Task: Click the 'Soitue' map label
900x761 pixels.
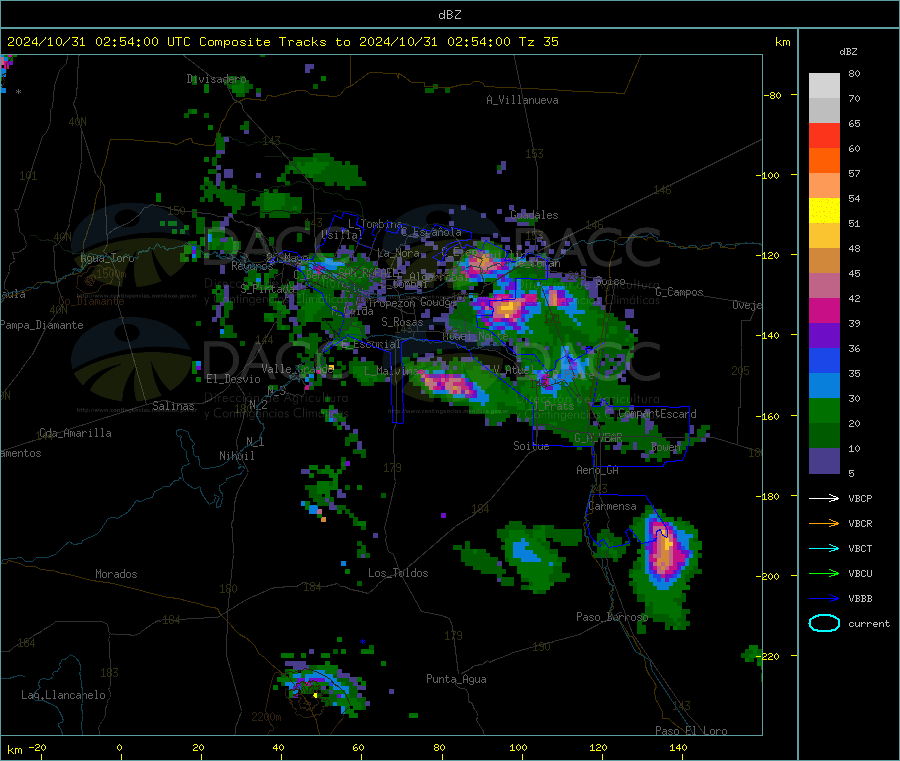Action: click(x=531, y=446)
